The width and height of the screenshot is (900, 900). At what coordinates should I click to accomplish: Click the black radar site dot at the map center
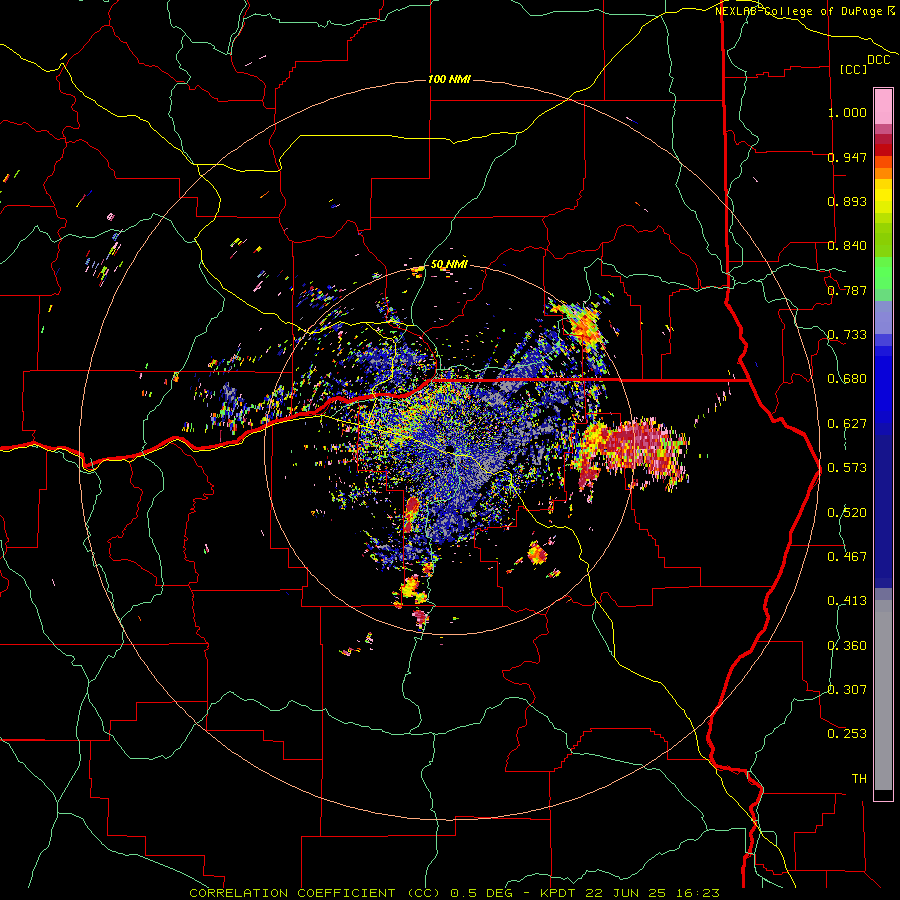pyautogui.click(x=449, y=449)
